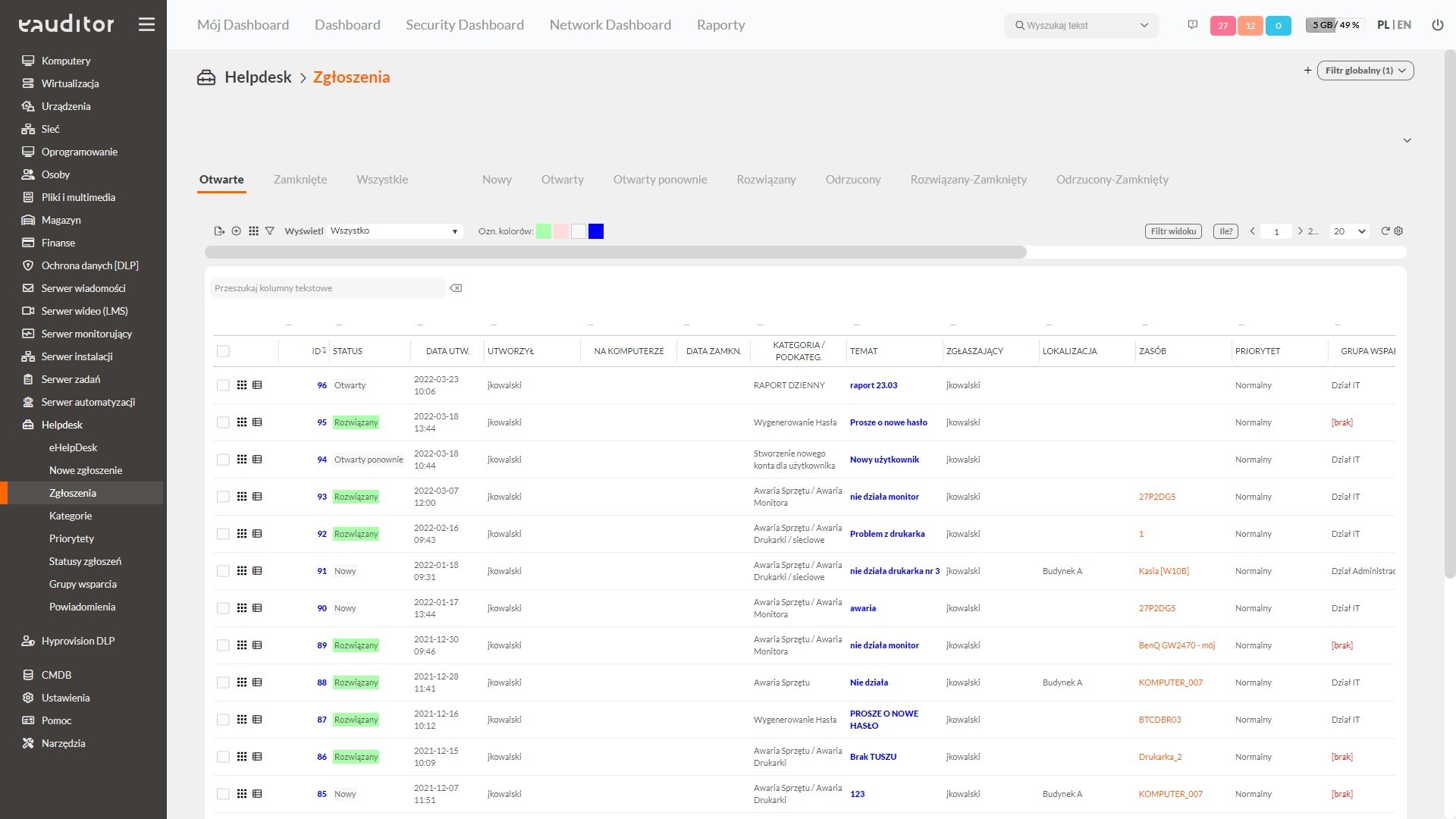The height and width of the screenshot is (819, 1456).
Task: Tick the select-all checkbox in table header
Action: point(223,351)
